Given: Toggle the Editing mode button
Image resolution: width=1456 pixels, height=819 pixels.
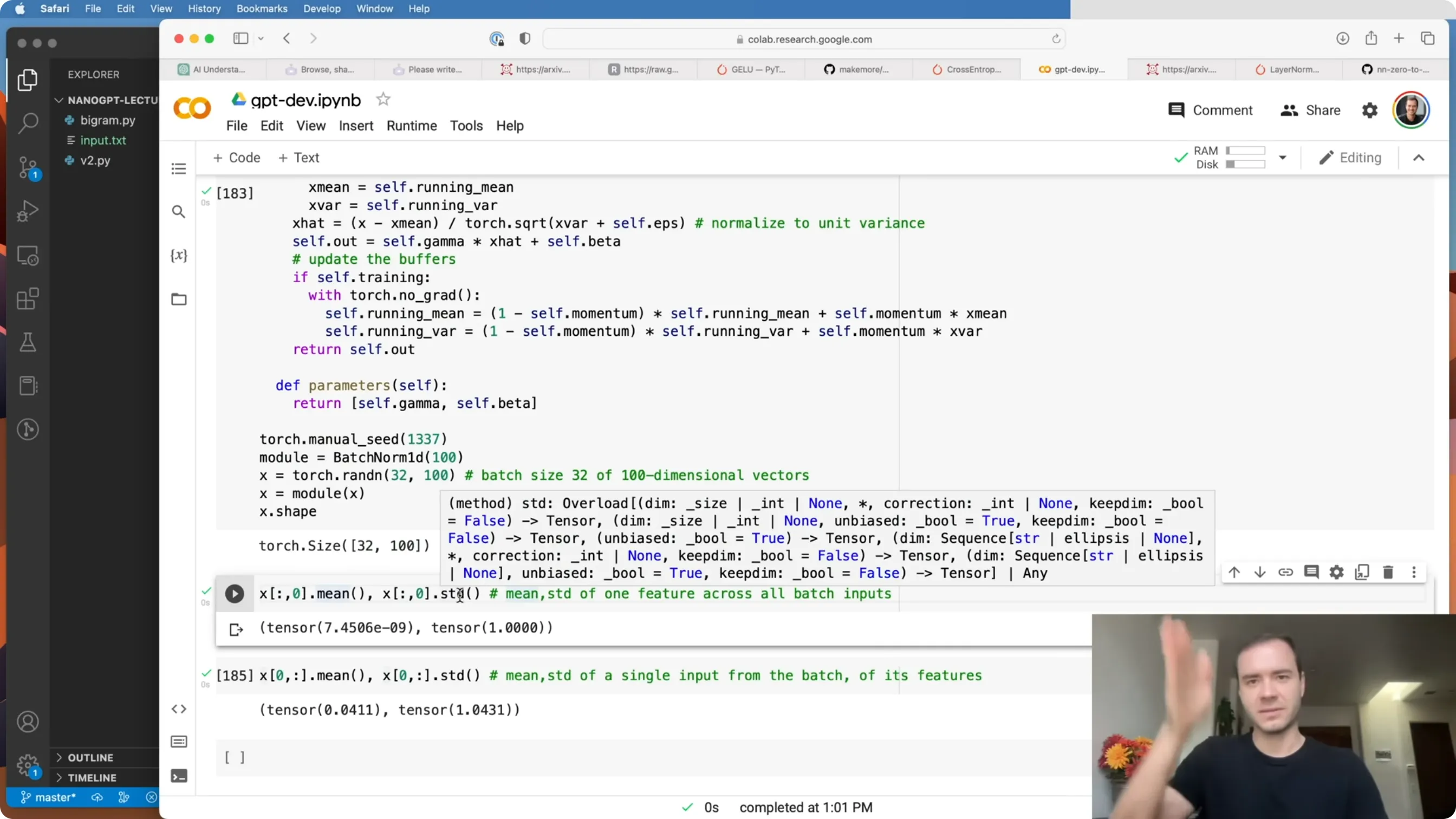Looking at the screenshot, I should [x=1350, y=158].
